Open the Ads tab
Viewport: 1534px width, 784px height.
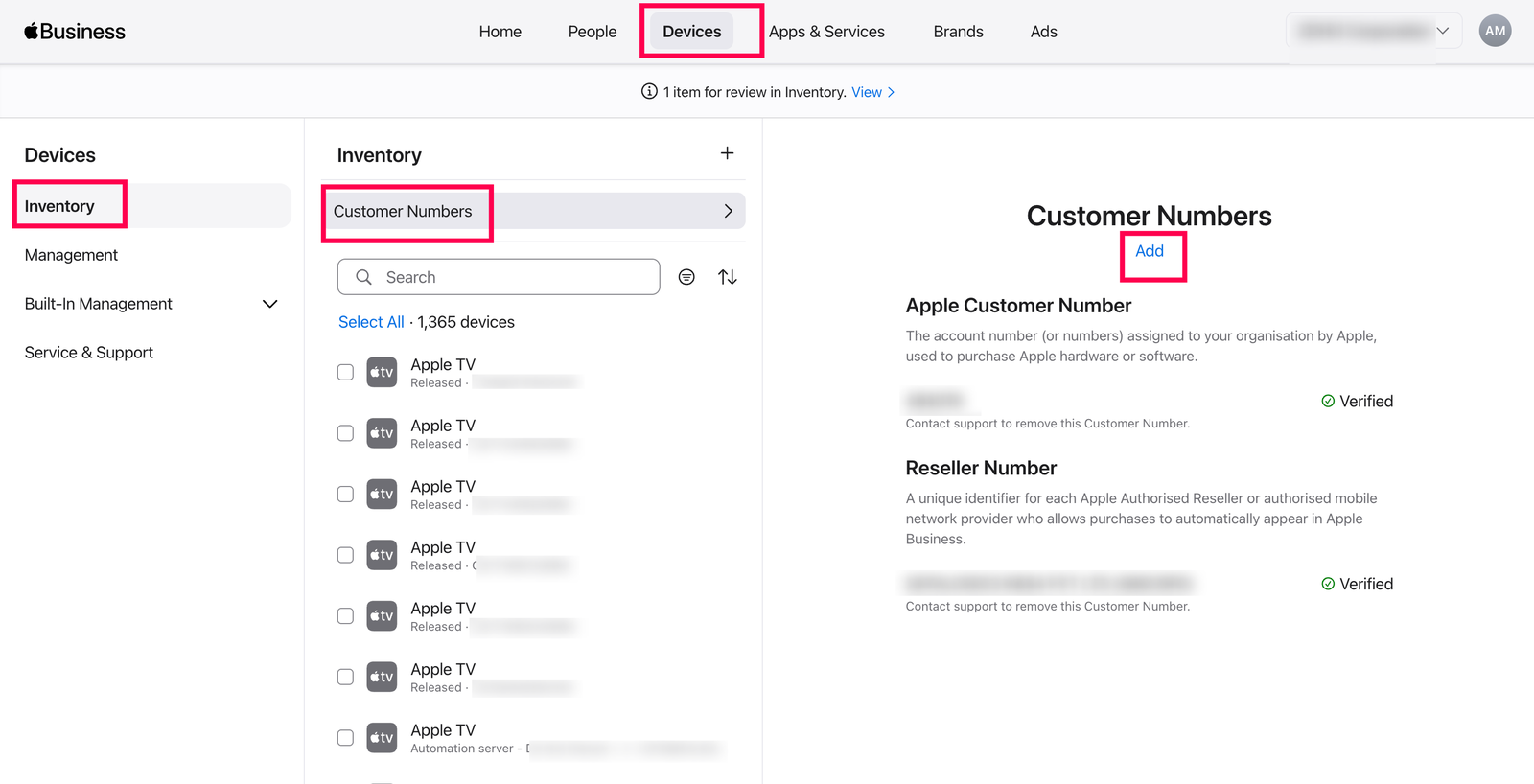point(1044,32)
